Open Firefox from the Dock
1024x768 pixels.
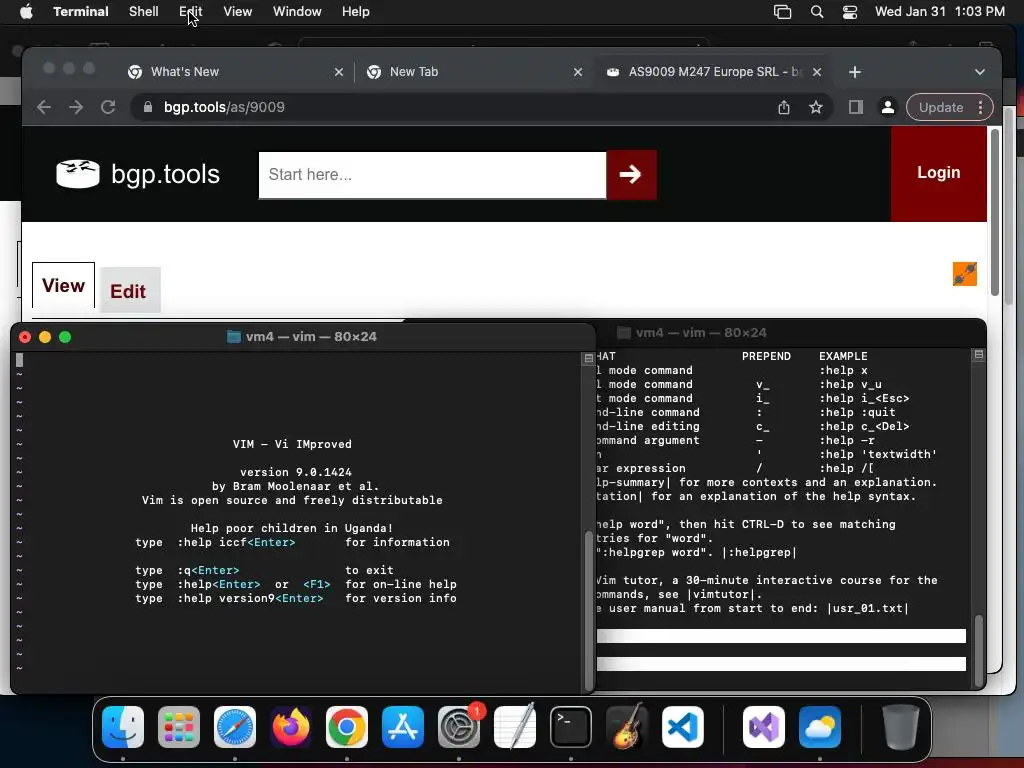click(291, 727)
